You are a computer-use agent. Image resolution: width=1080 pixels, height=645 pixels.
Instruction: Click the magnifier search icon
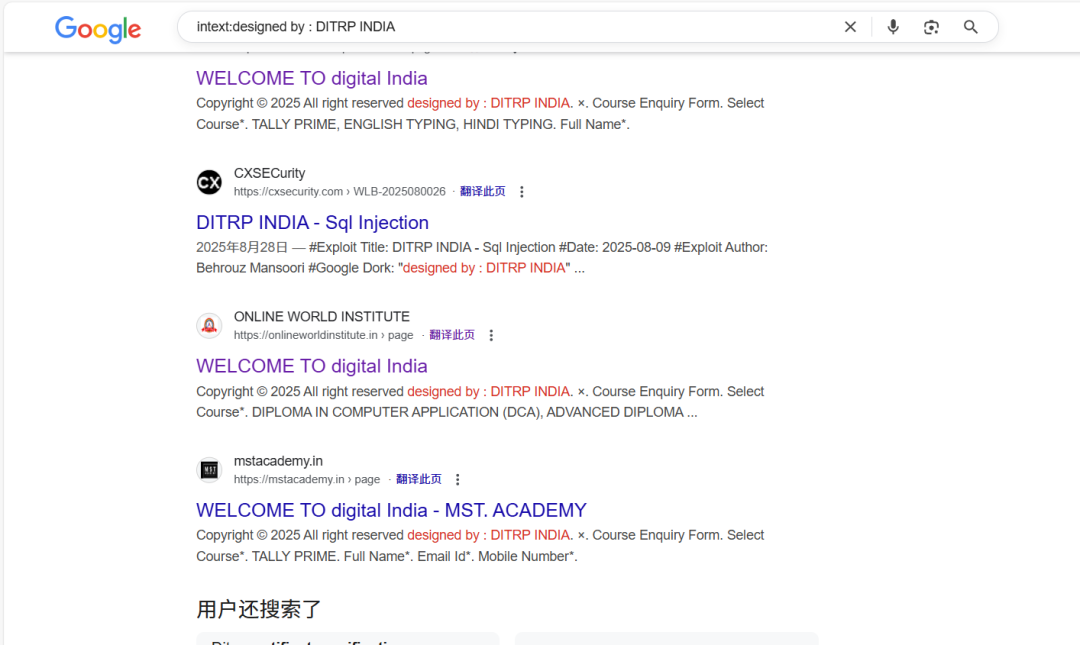pyautogui.click(x=970, y=27)
